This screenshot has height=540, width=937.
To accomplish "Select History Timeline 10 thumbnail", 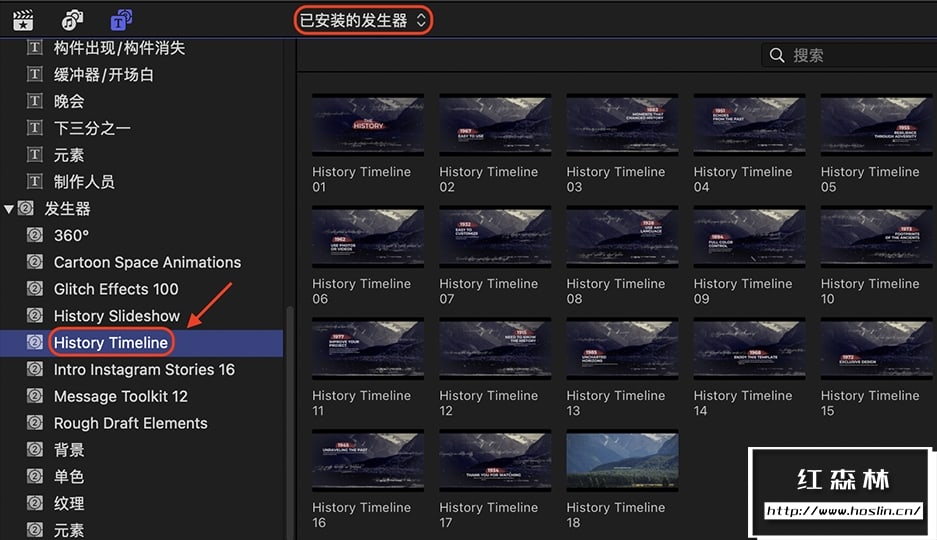I will 877,237.
